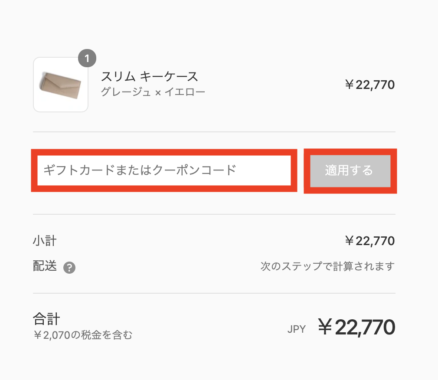
Task: Click the 小計 label
Action: click(x=45, y=241)
